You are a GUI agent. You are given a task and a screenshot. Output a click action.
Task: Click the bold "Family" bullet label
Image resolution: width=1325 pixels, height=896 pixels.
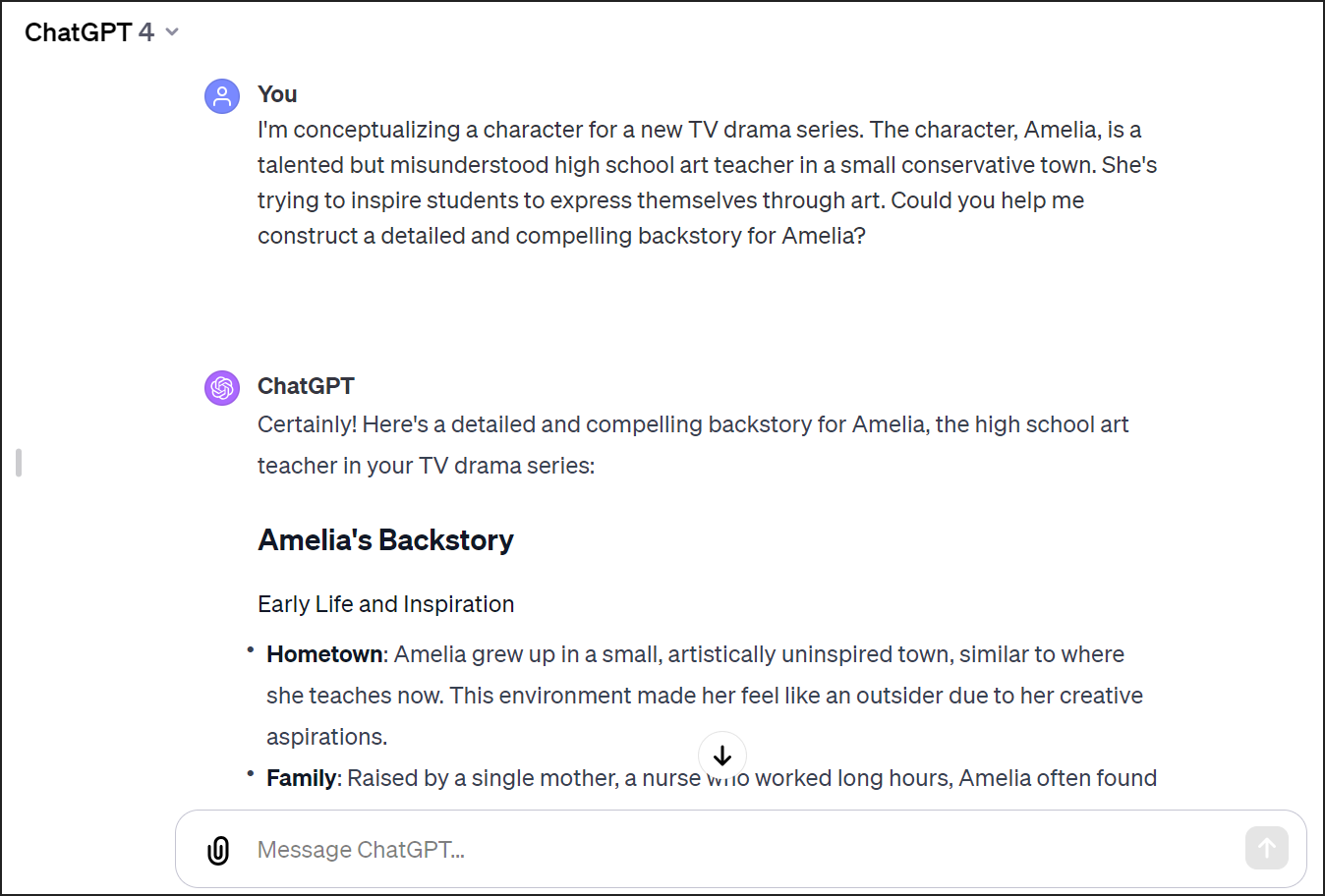coord(302,778)
